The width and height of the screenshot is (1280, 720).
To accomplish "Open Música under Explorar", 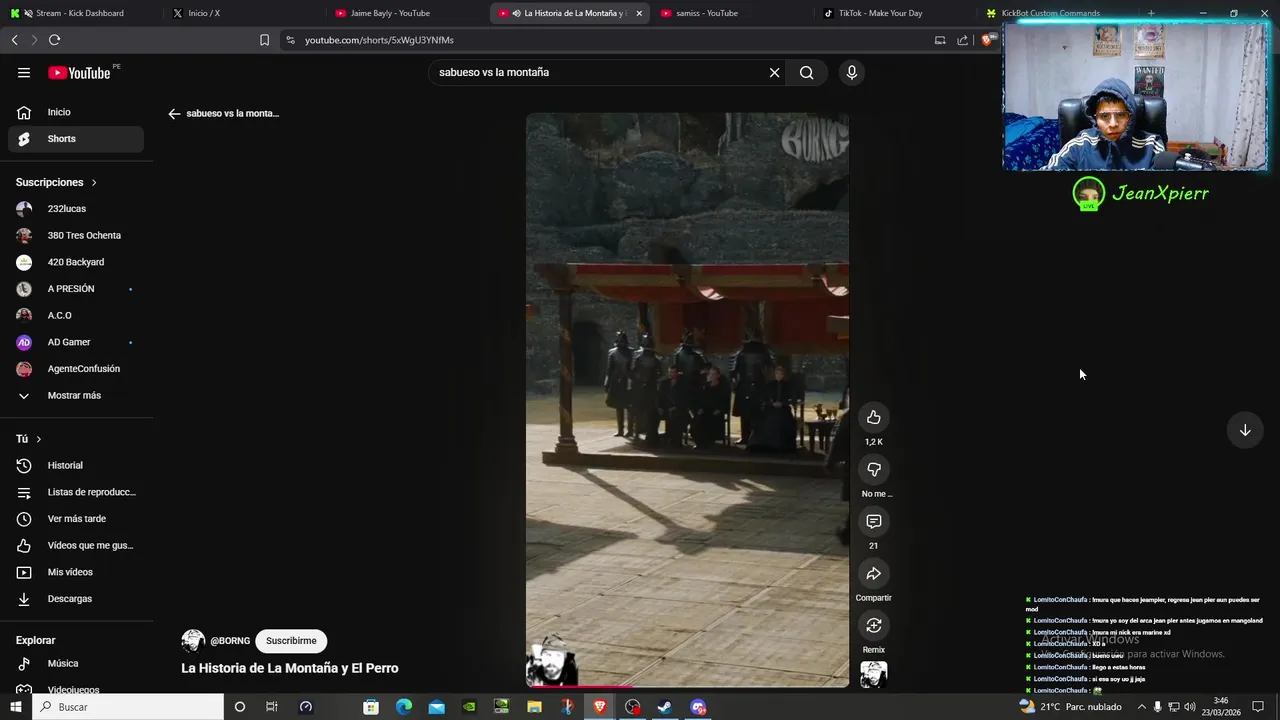I will coord(76,664).
